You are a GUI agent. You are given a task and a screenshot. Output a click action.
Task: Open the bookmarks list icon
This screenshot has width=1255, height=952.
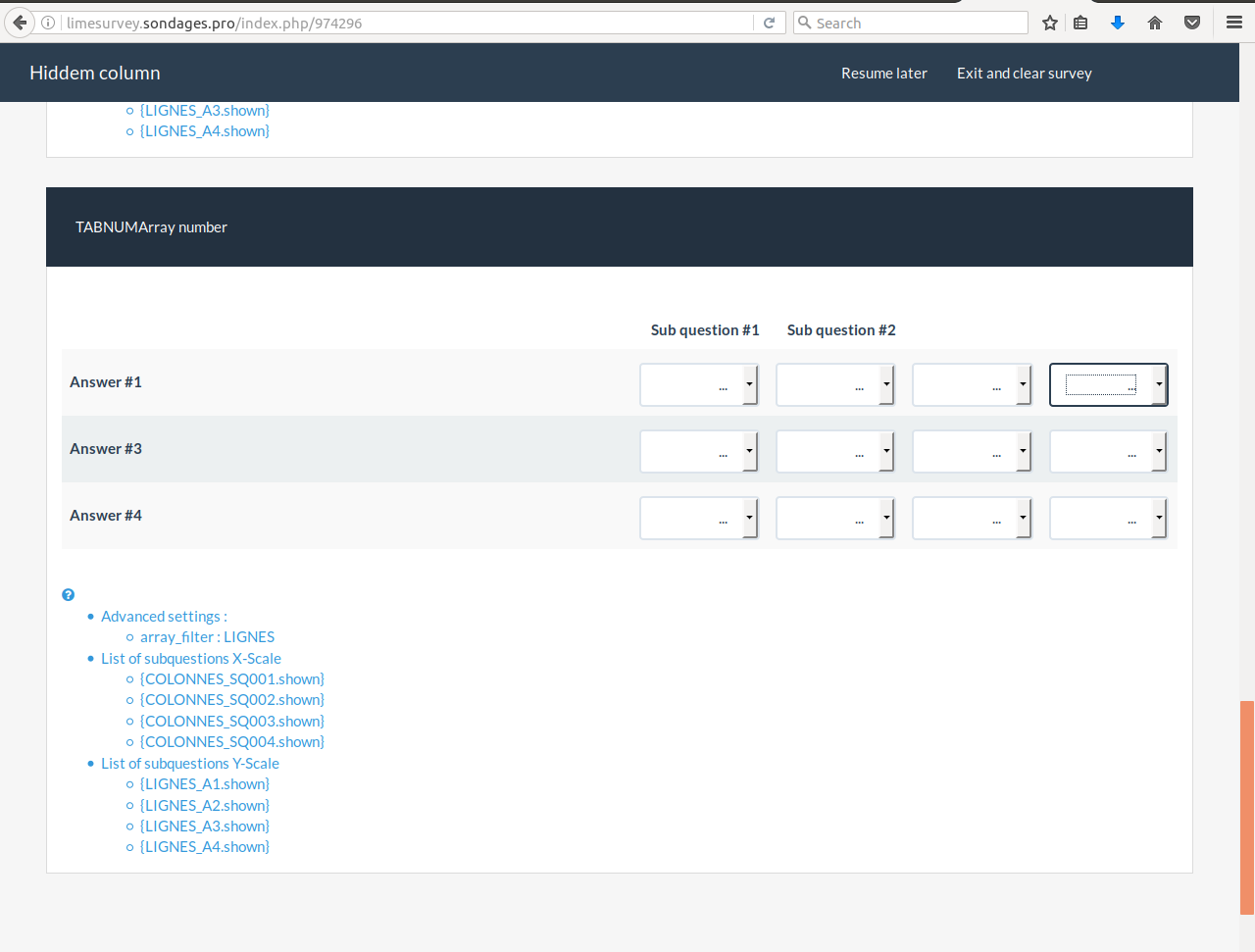coord(1080,23)
